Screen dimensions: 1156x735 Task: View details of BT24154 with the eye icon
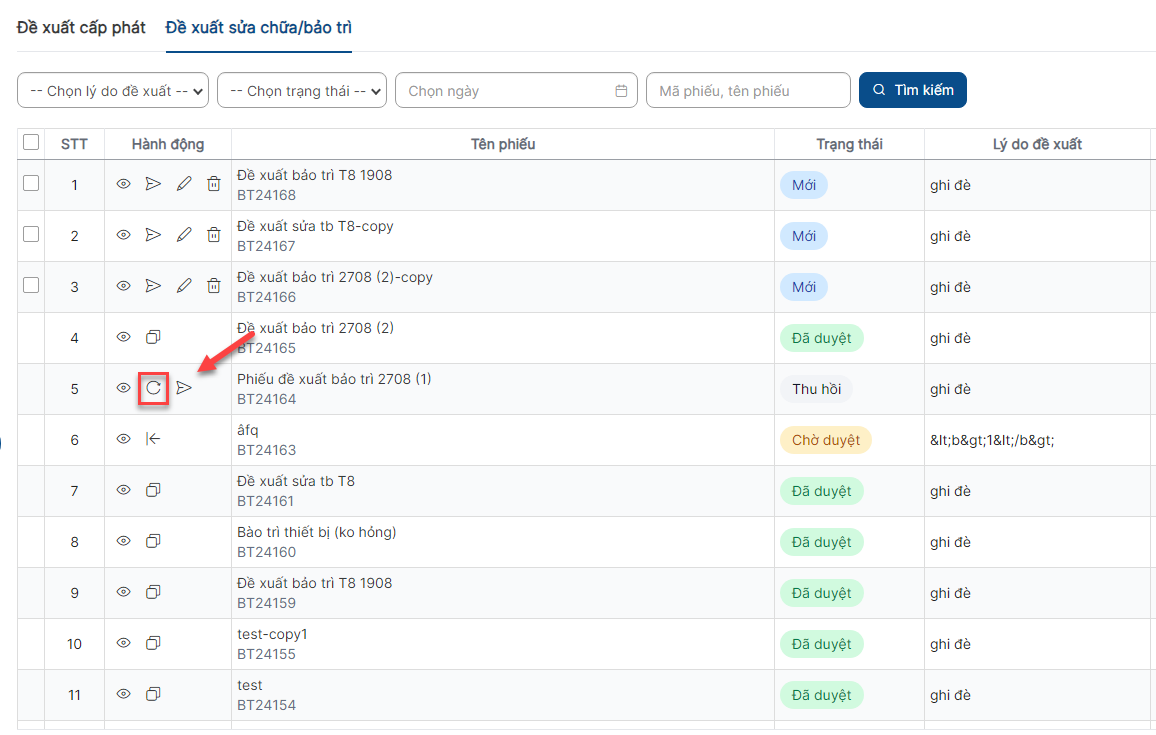123,694
